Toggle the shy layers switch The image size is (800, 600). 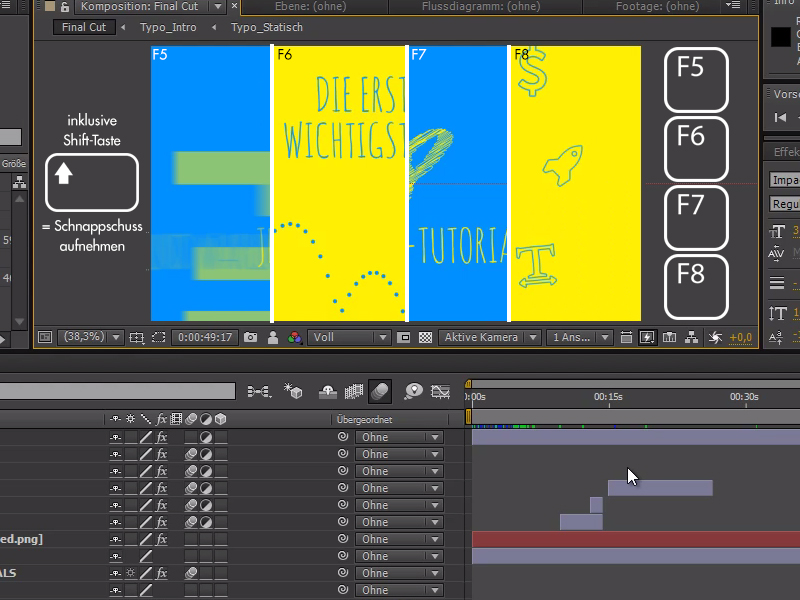click(329, 391)
